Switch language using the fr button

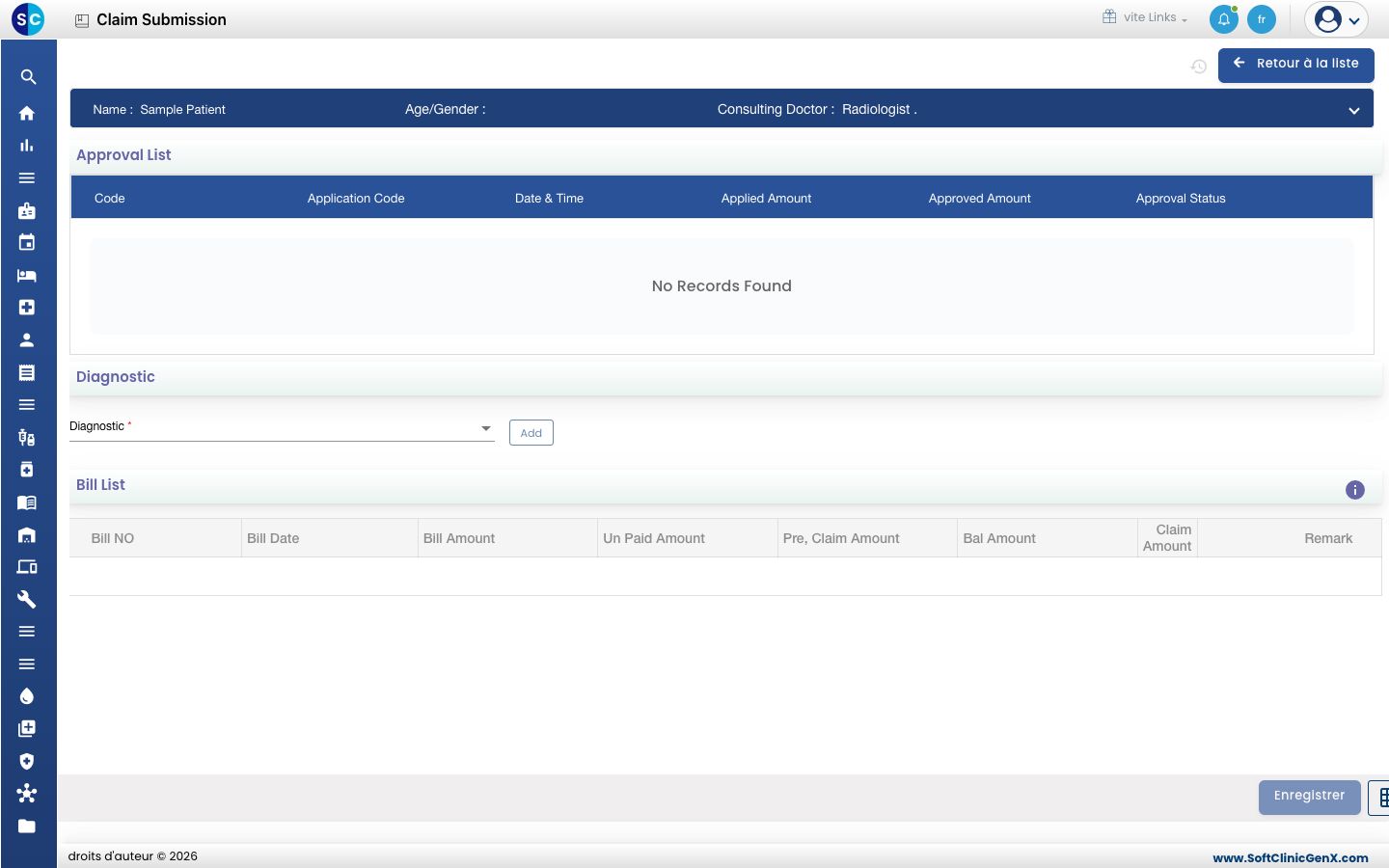coord(1262,19)
